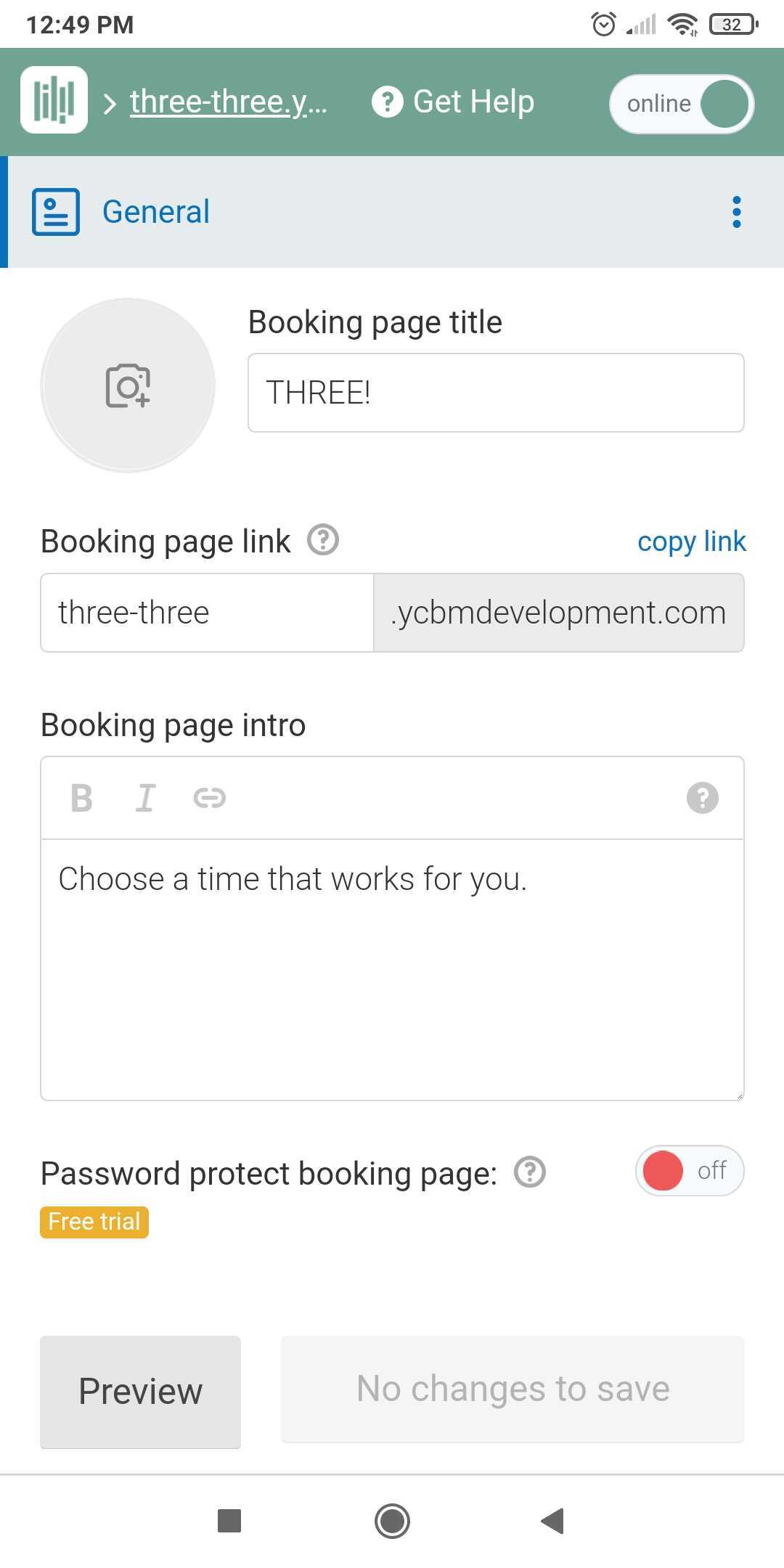Viewport: 784px width, 1568px height.
Task: Toggle password protect booking page switch
Action: [x=690, y=1171]
